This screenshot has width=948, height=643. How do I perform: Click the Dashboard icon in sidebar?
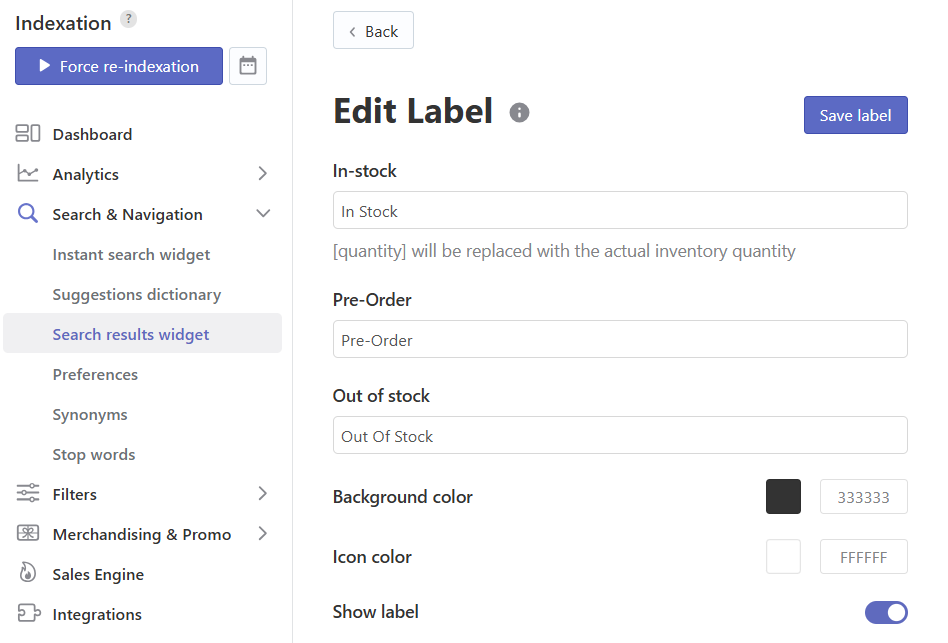tap(28, 134)
